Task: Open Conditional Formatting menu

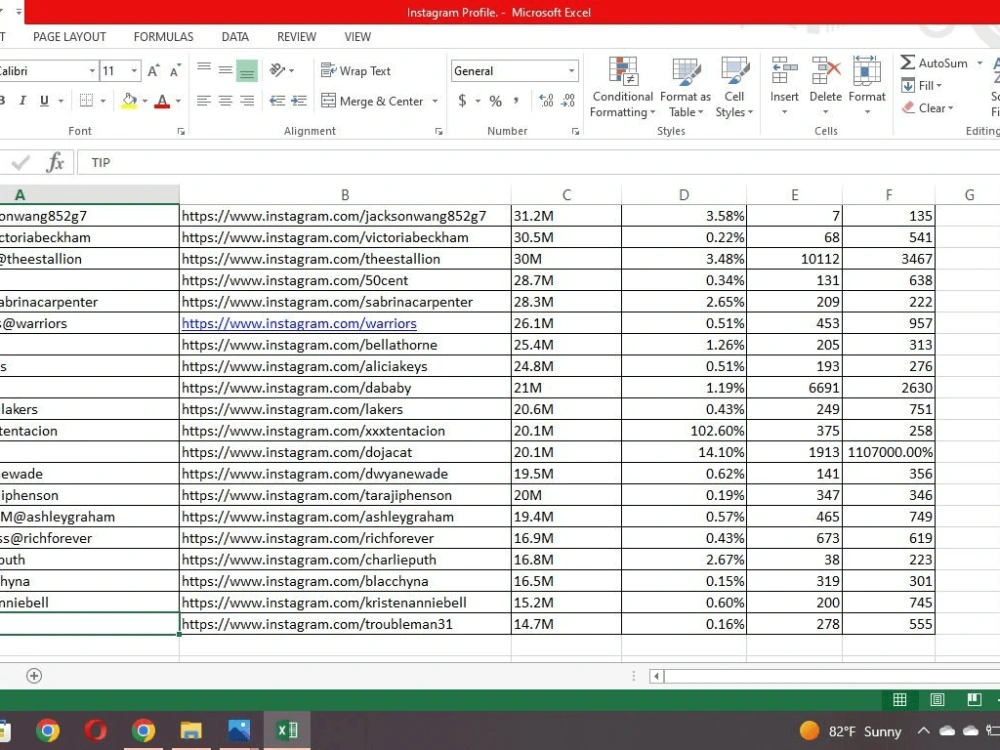Action: click(622, 87)
